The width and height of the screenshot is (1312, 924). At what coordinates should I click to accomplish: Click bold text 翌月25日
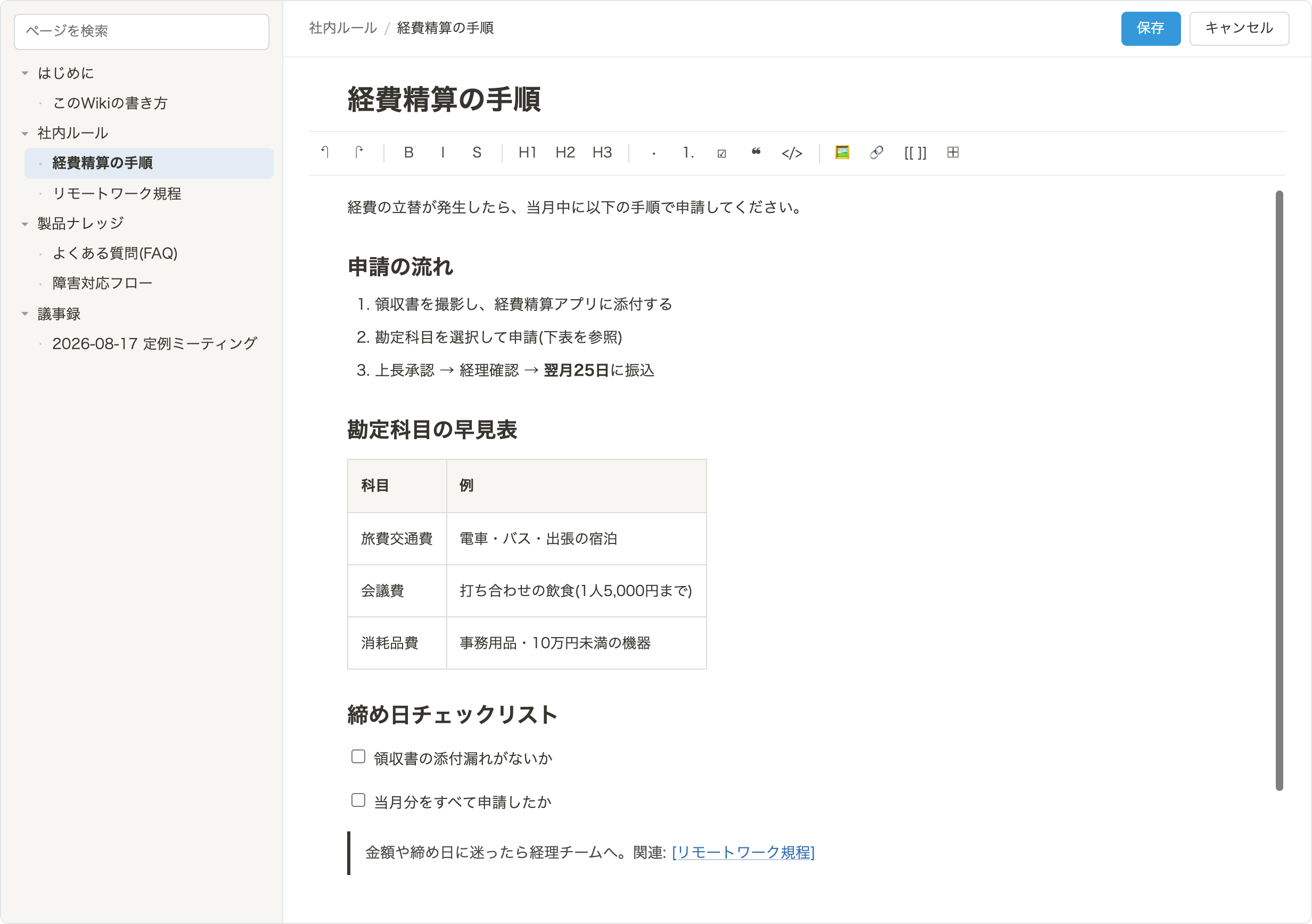tap(576, 370)
